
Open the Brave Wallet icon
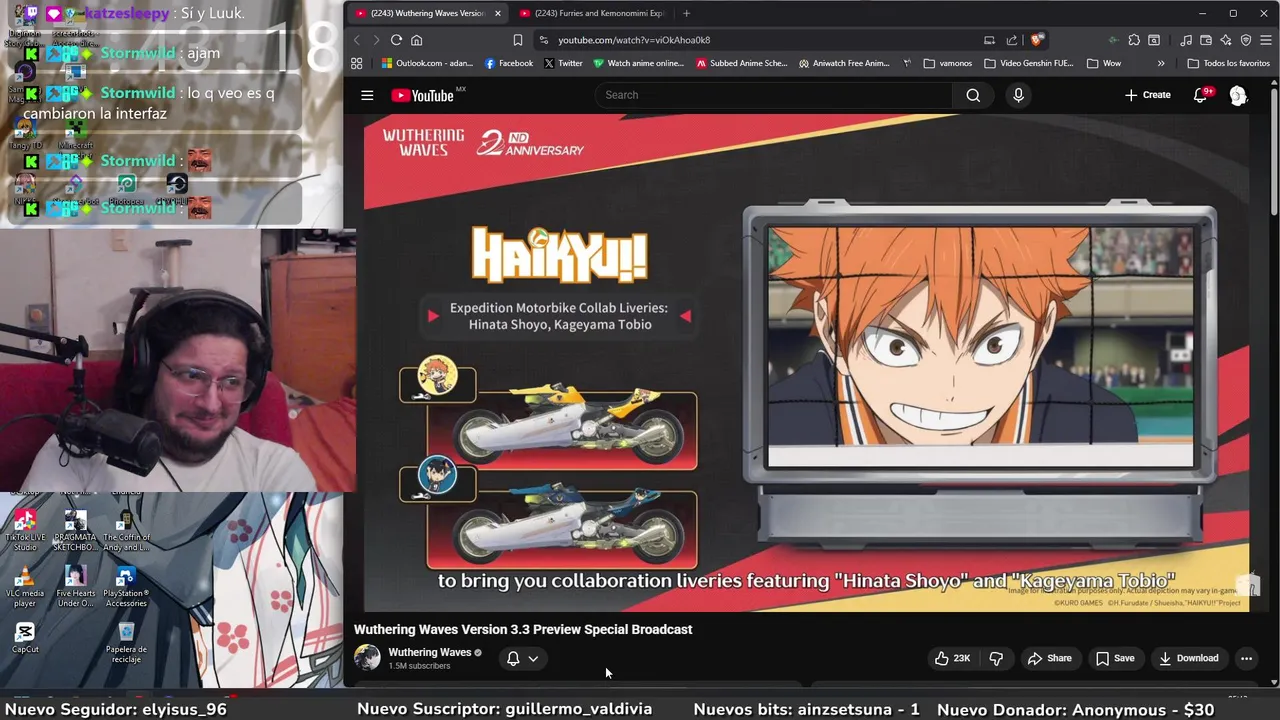pos(1206,40)
